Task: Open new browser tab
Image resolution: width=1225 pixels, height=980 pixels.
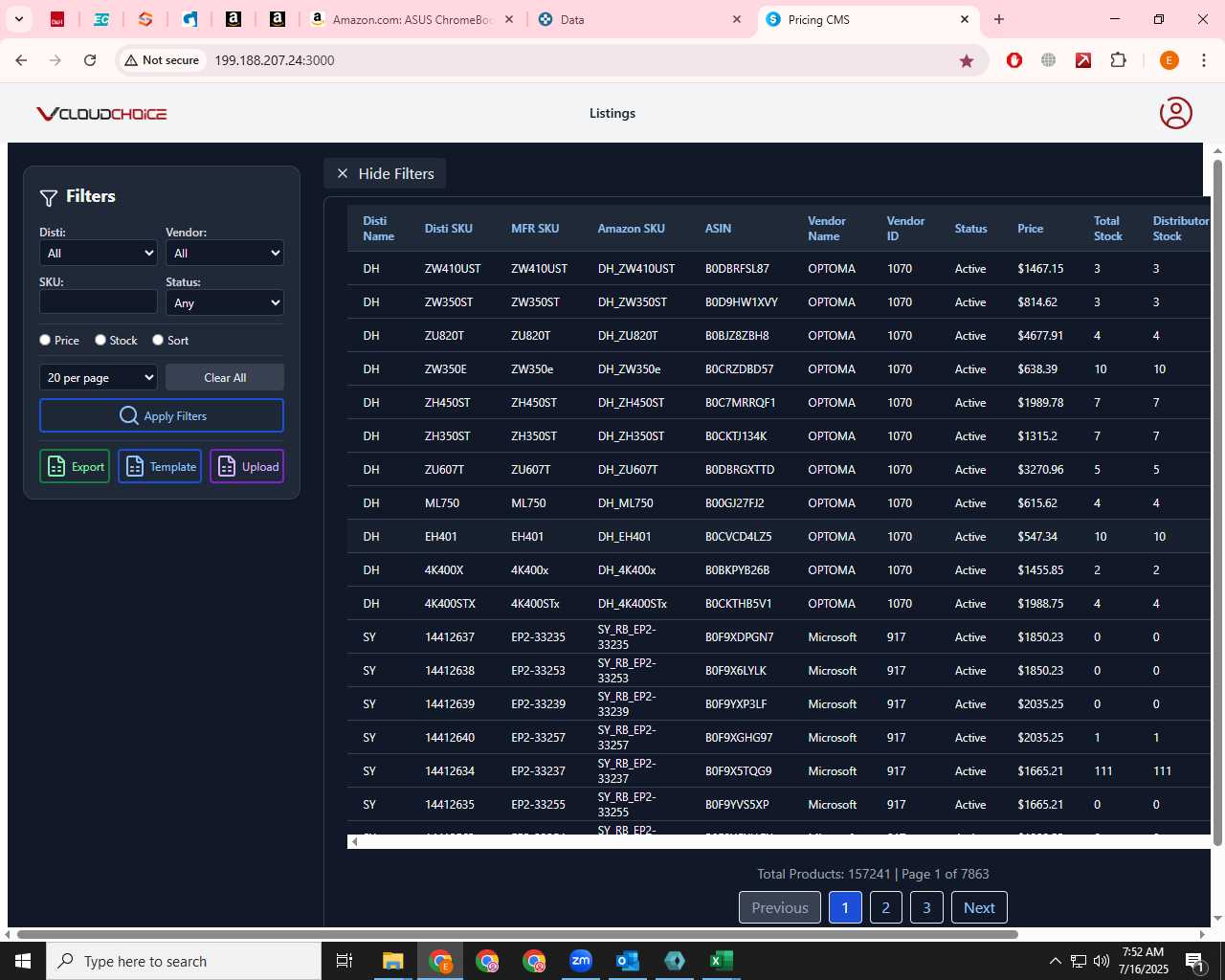Action: [999, 19]
